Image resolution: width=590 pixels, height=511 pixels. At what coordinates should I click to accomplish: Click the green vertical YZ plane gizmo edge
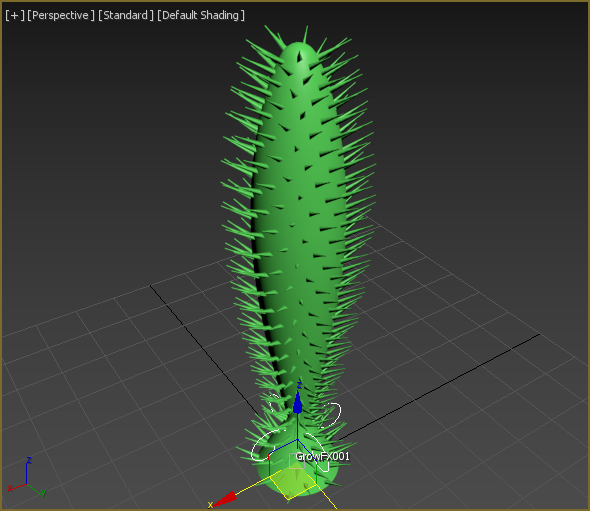[x=316, y=473]
